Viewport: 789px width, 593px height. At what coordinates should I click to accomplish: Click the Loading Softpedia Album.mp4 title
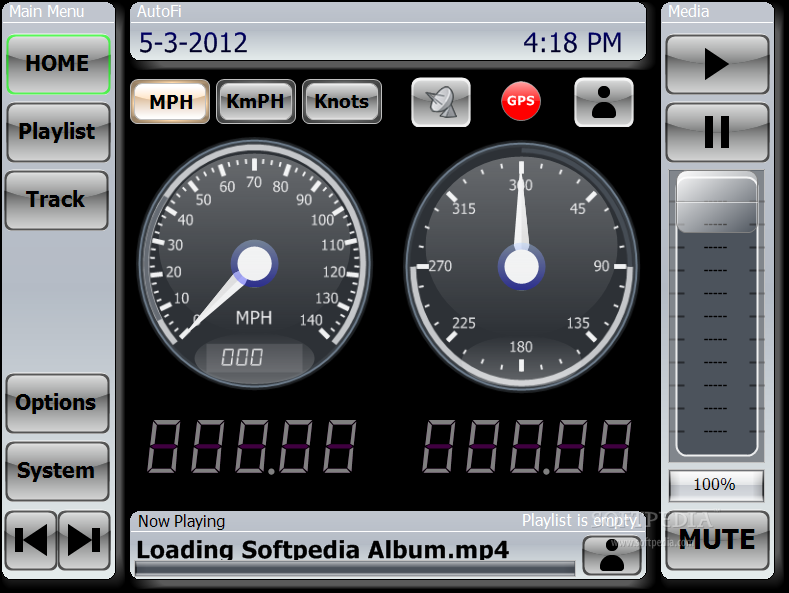pyautogui.click(x=323, y=550)
